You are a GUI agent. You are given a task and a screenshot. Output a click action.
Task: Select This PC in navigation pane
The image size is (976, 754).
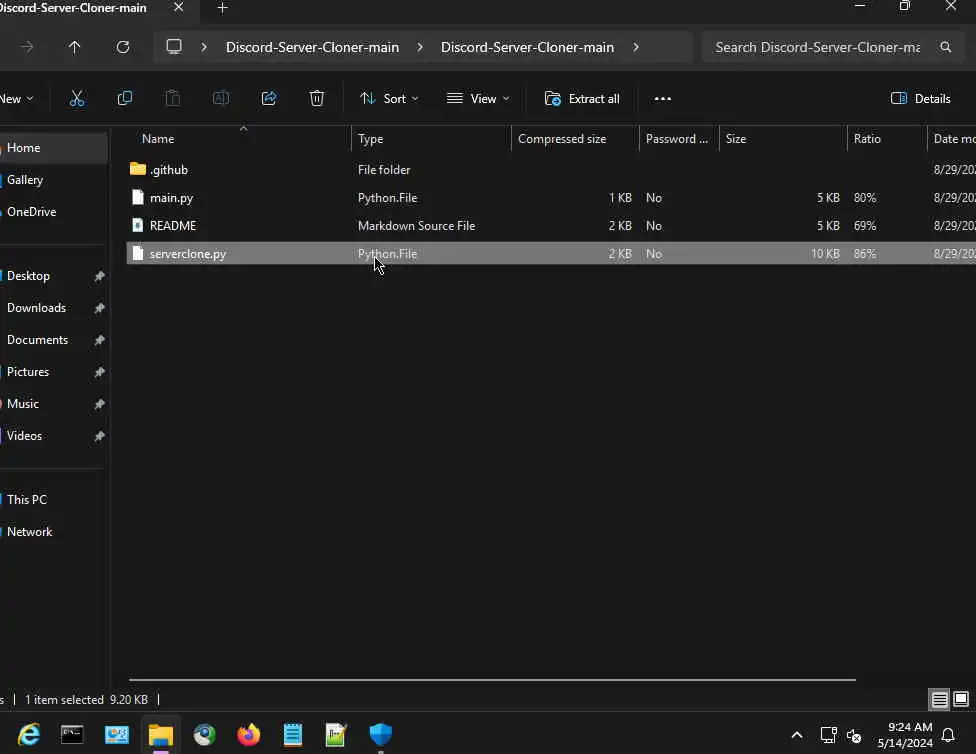pos(54,499)
